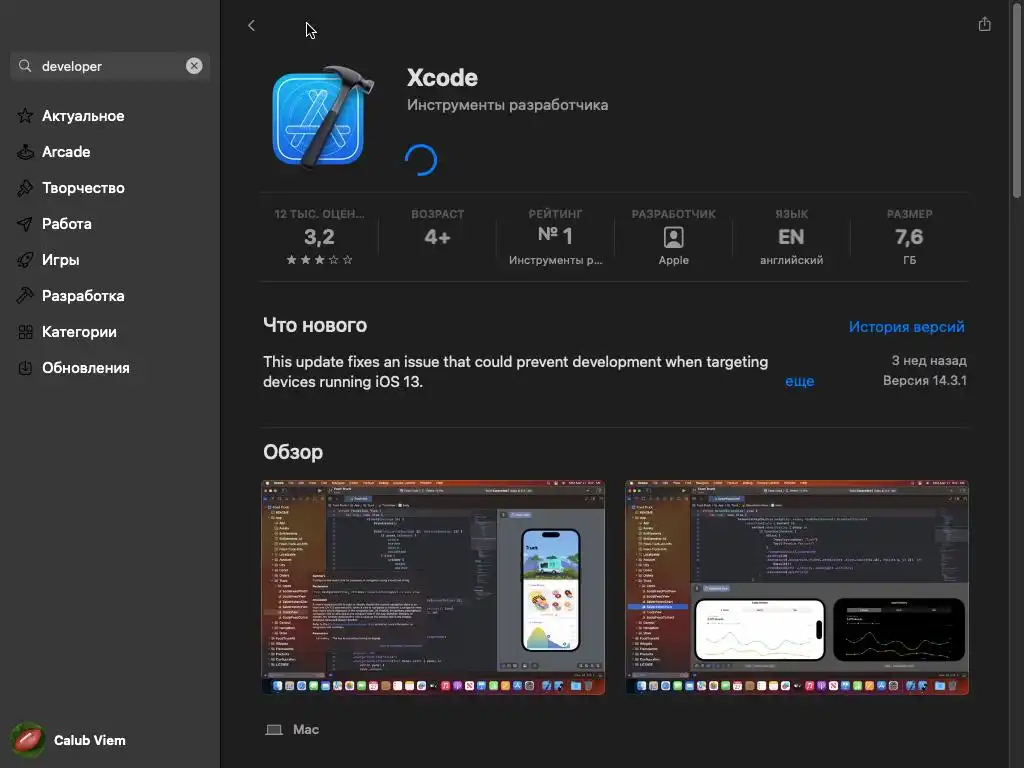Click the loading spinner progress indicator
This screenshot has height=768, width=1024.
(x=421, y=160)
